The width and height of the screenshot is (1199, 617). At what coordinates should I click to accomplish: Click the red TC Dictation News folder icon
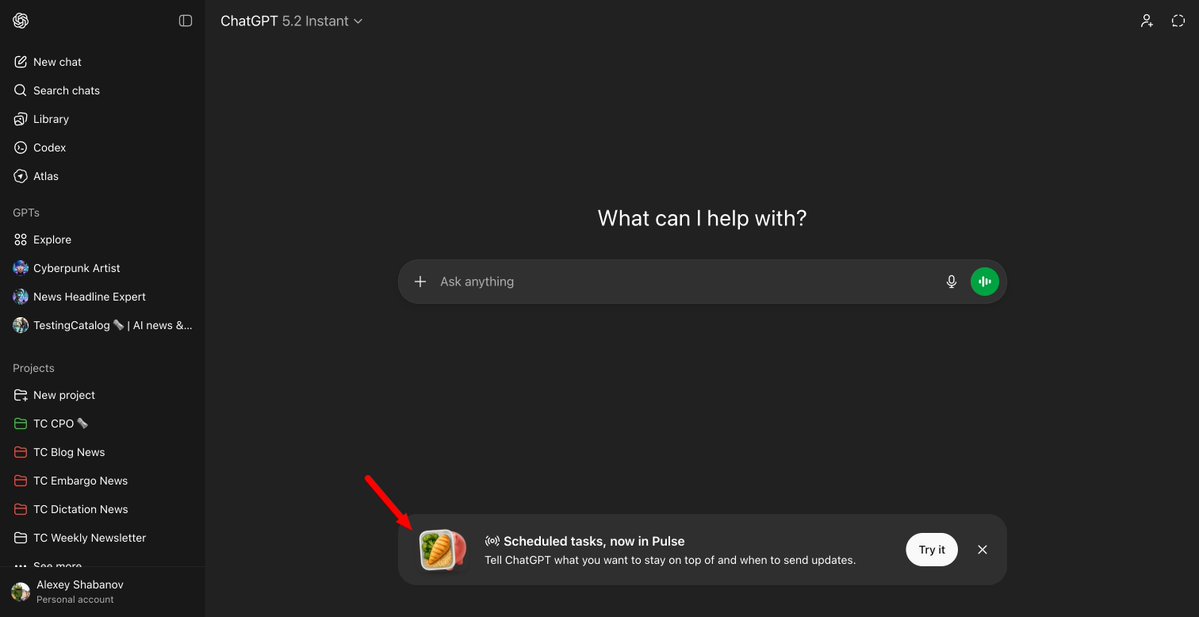tap(21, 509)
